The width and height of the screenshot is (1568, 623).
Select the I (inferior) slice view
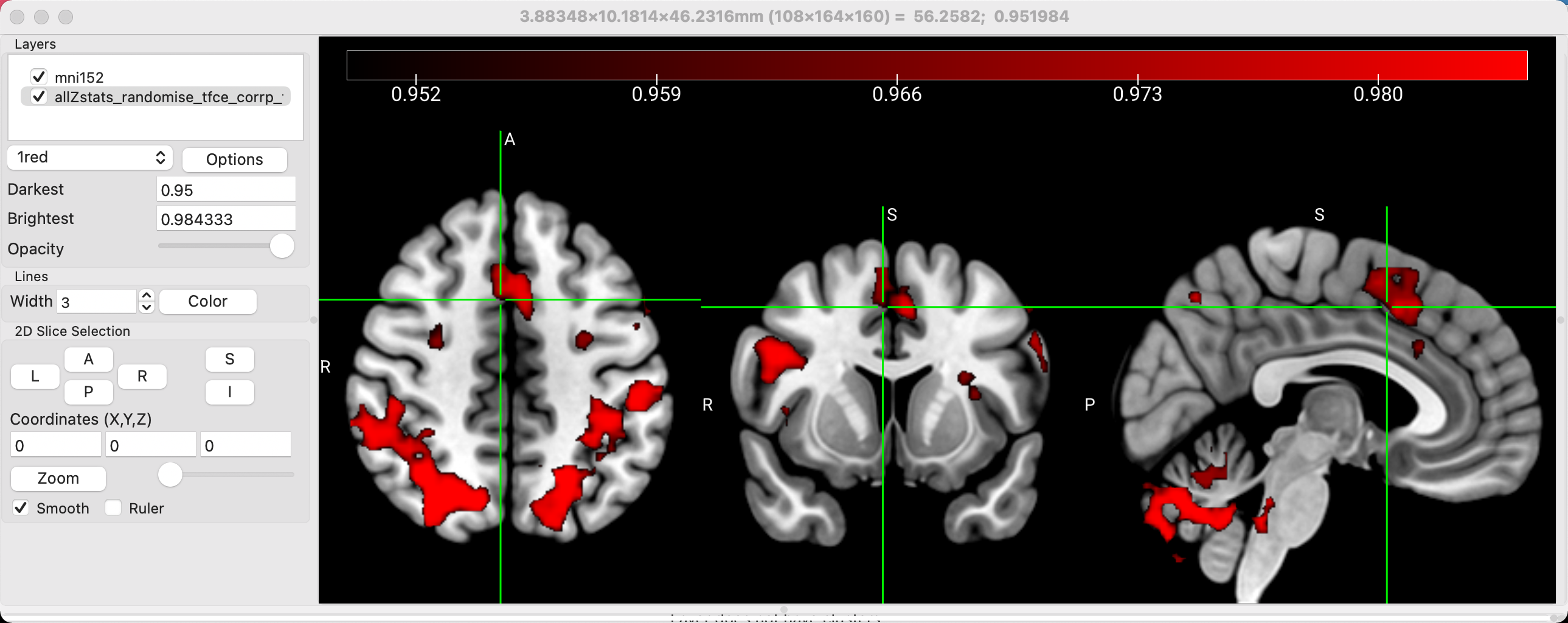pyautogui.click(x=229, y=392)
